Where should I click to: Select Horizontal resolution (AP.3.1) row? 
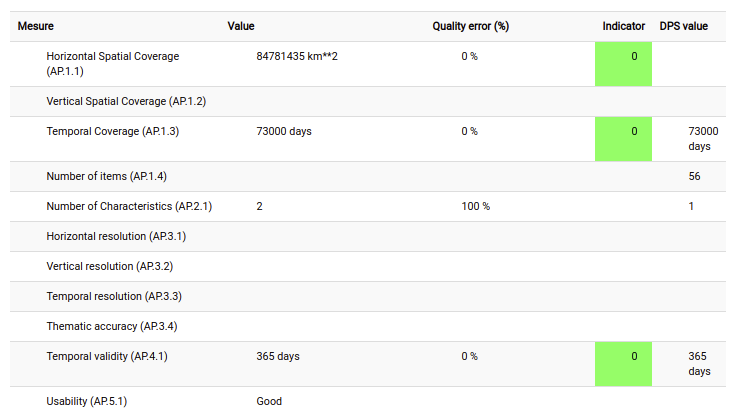tap(368, 236)
